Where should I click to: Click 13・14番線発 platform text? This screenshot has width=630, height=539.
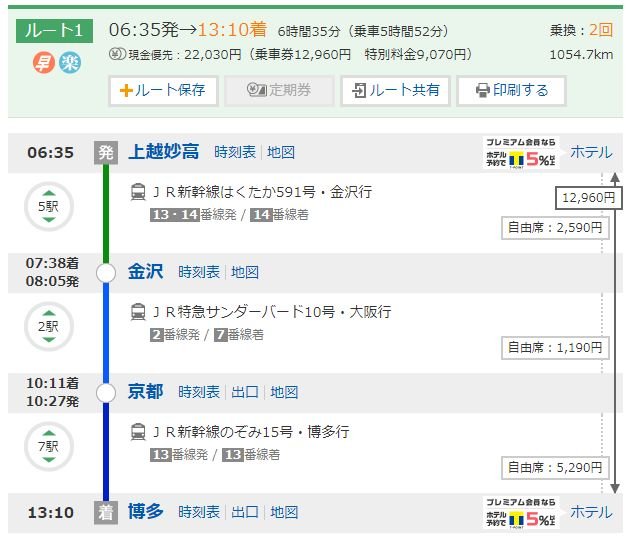(193, 215)
